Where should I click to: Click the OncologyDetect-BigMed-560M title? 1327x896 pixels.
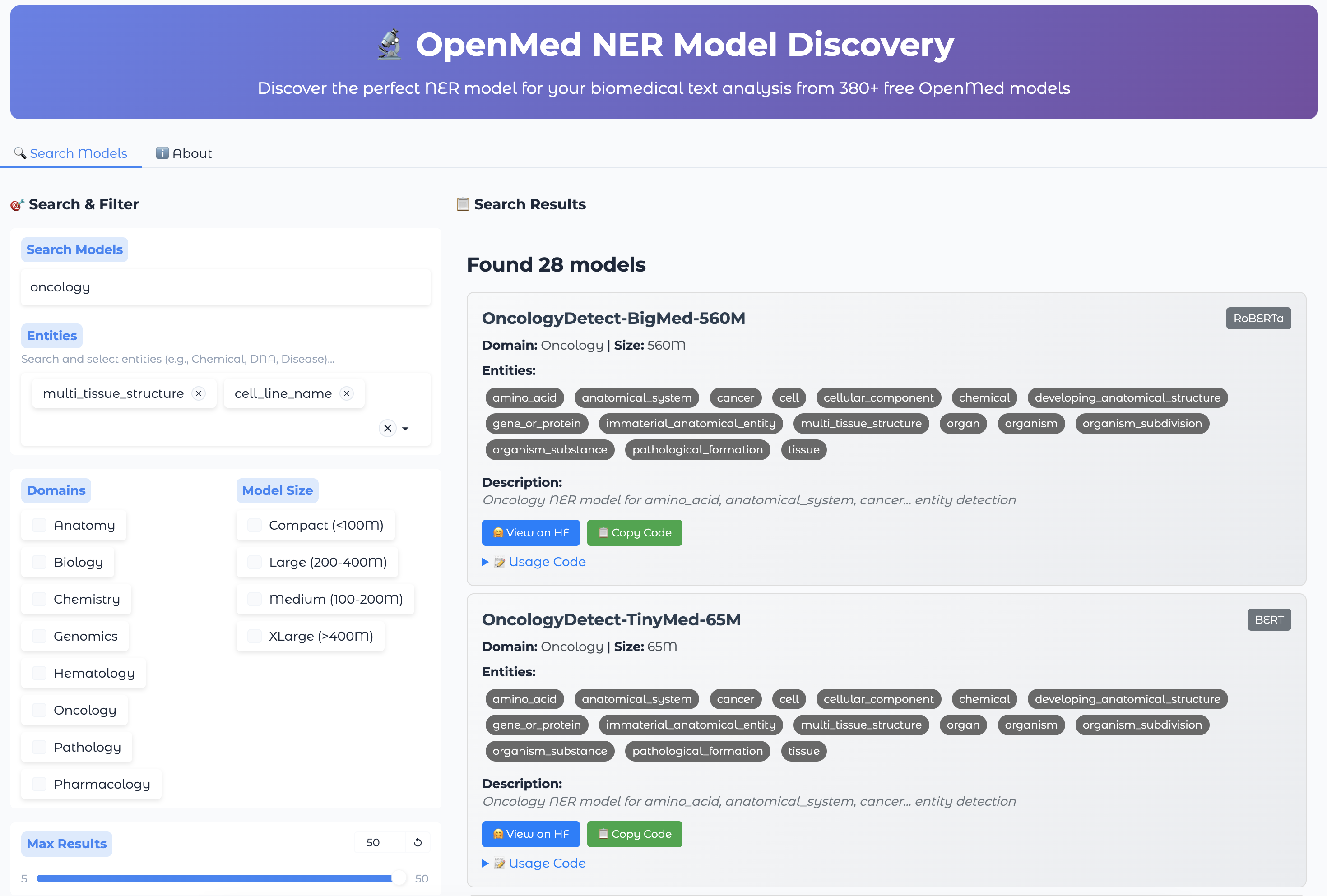click(613, 319)
